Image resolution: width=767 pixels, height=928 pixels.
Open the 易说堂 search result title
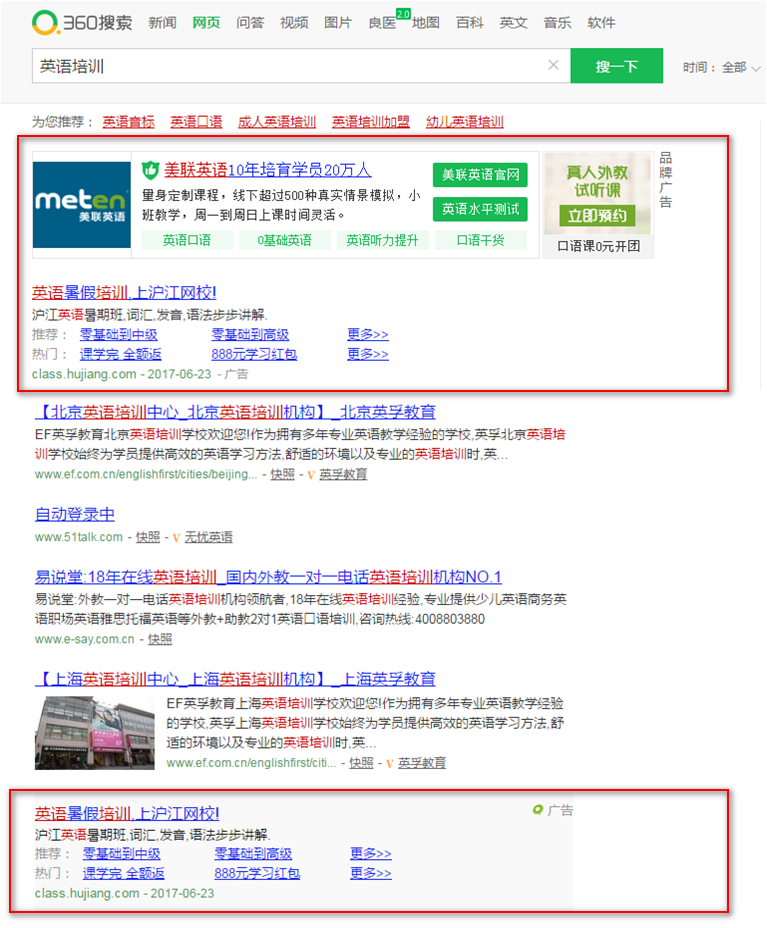tap(268, 577)
